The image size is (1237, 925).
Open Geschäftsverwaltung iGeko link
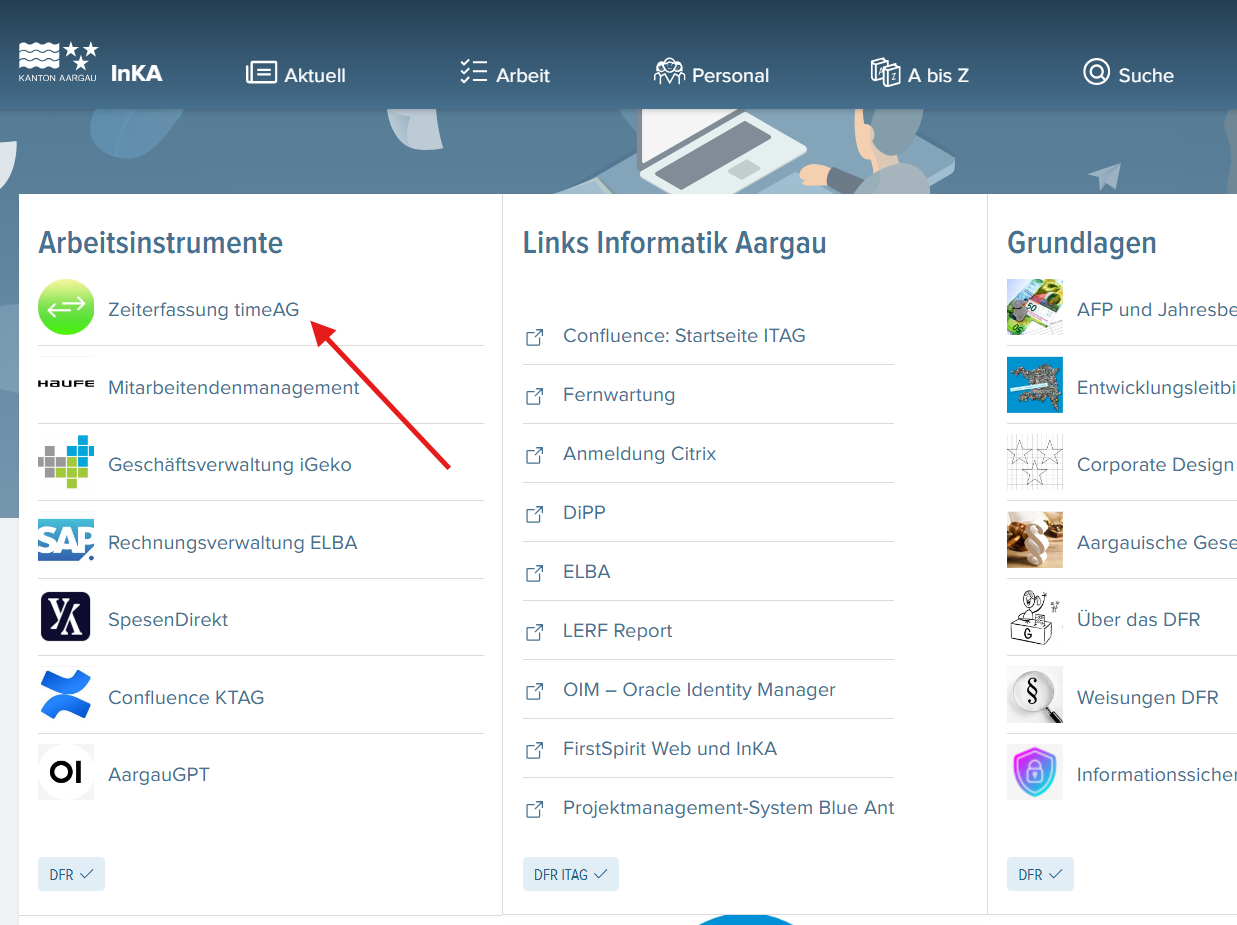[230, 465]
